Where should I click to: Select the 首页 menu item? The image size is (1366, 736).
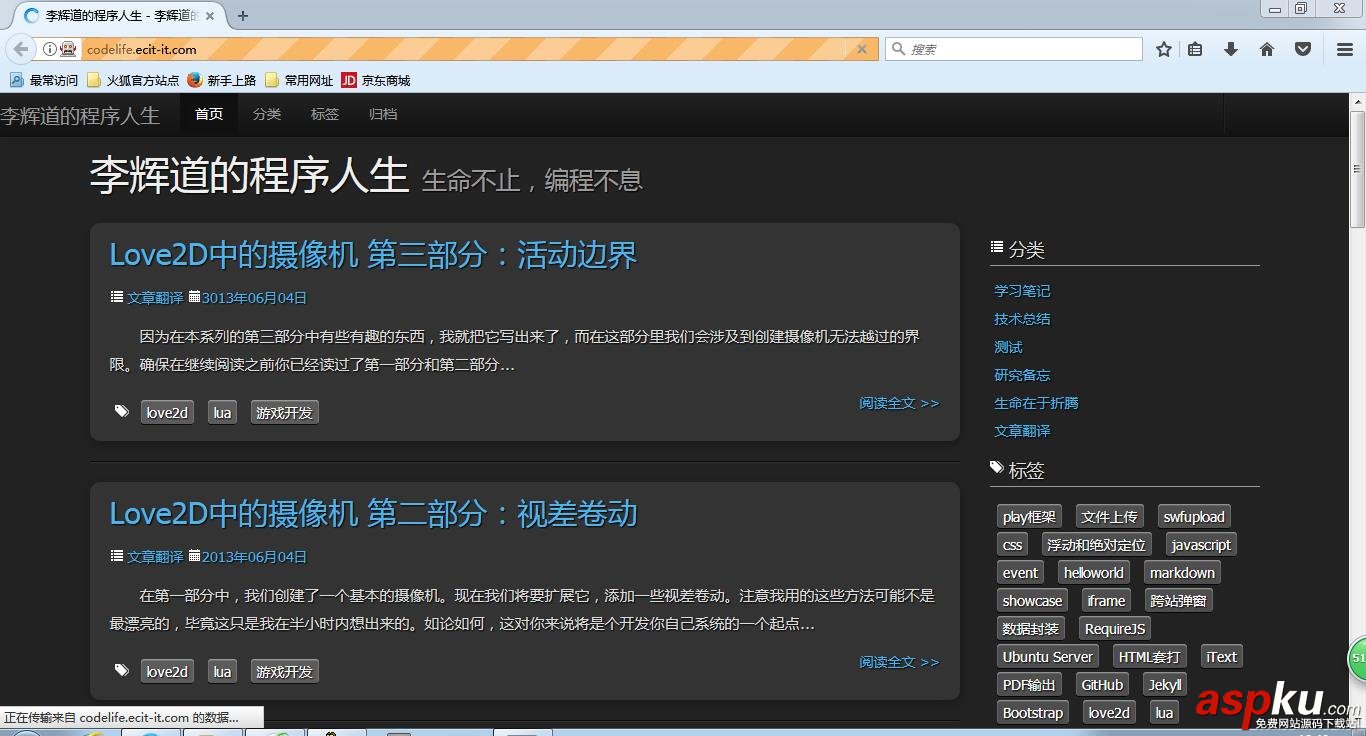point(208,114)
